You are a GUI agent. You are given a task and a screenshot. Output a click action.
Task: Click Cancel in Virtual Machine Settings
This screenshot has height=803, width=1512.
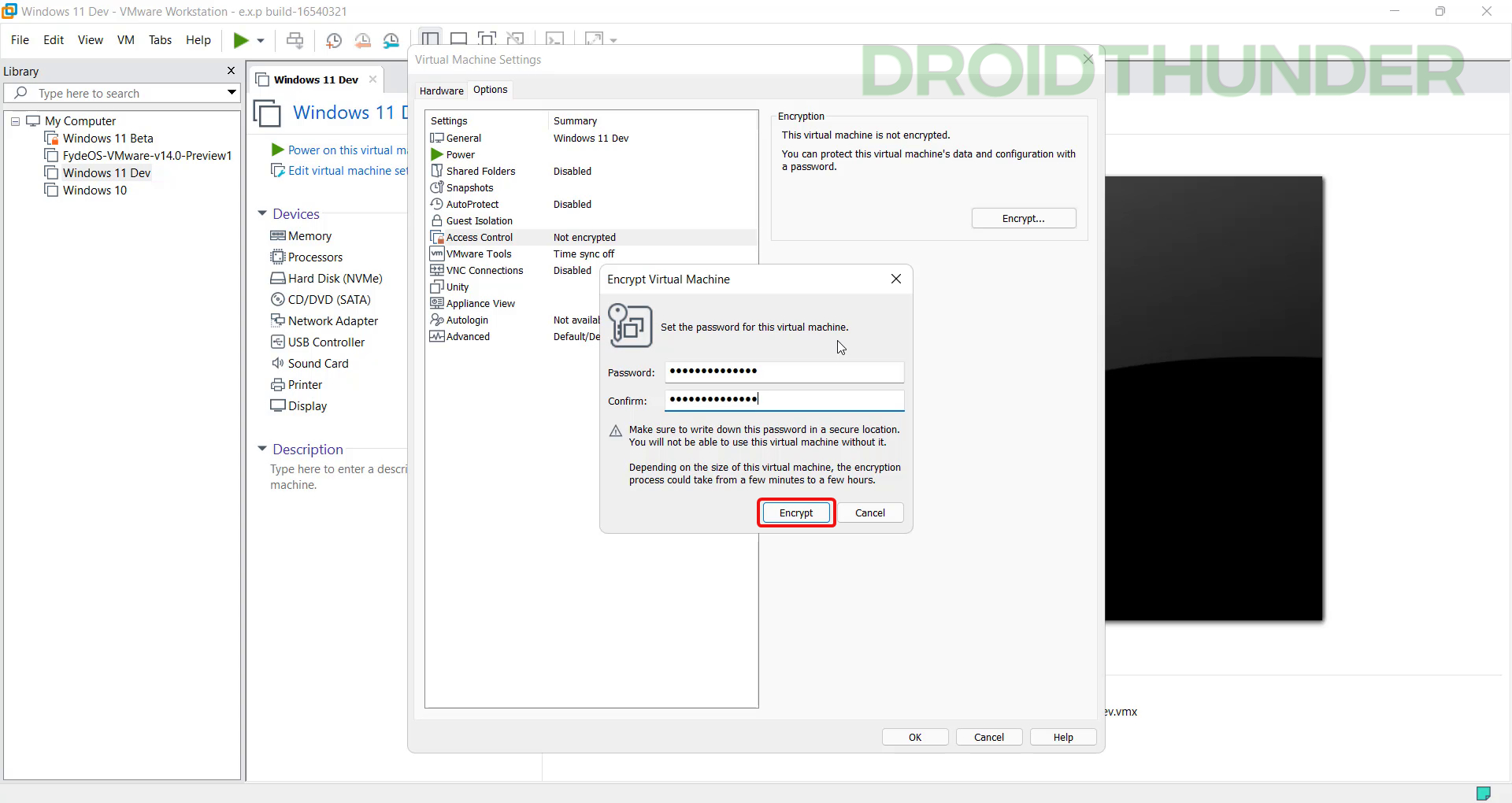tap(989, 737)
